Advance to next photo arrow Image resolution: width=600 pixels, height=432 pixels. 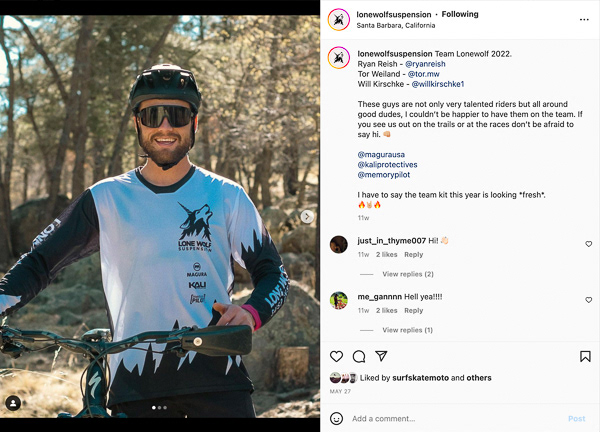307,216
